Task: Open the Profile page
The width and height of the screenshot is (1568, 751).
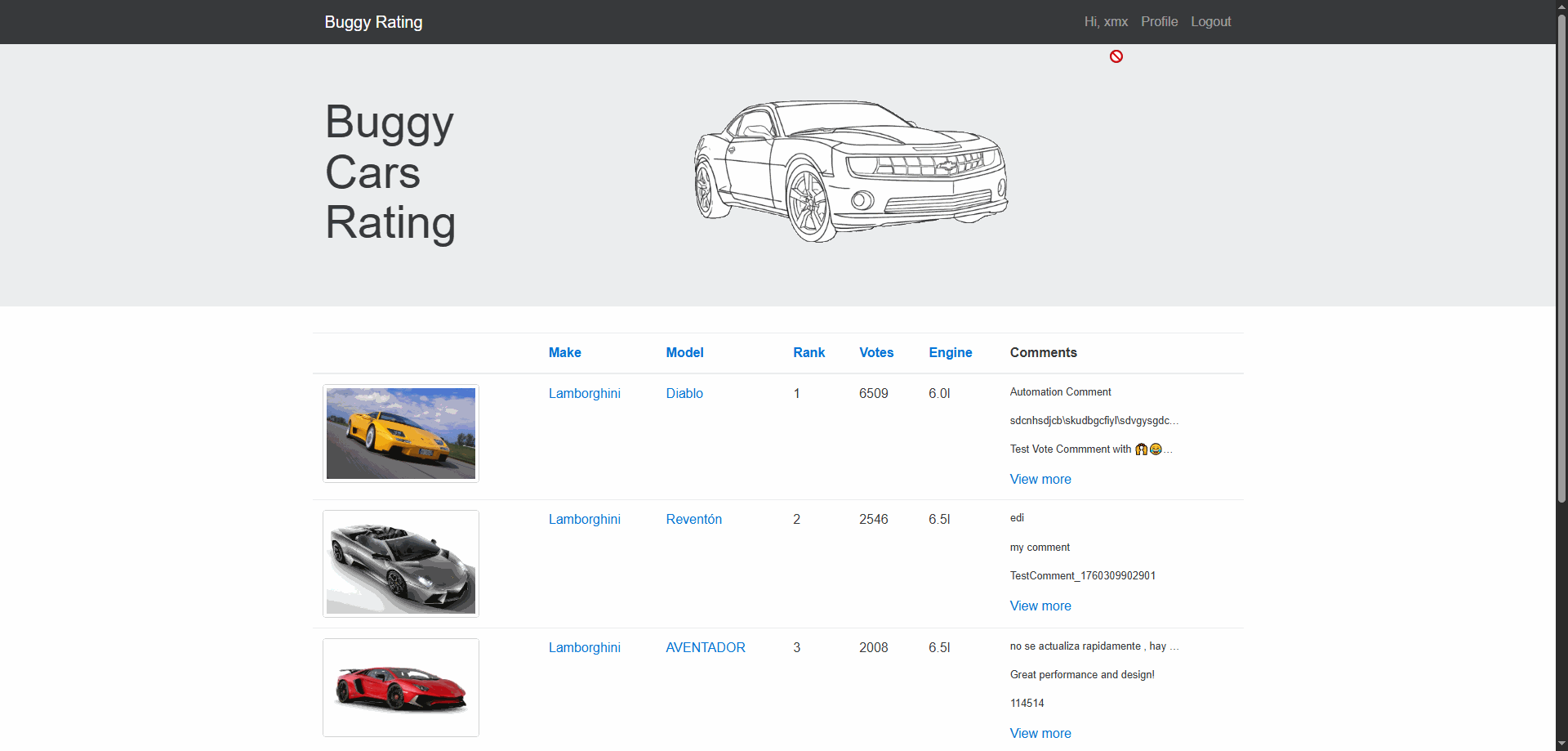Action: pos(1159,22)
